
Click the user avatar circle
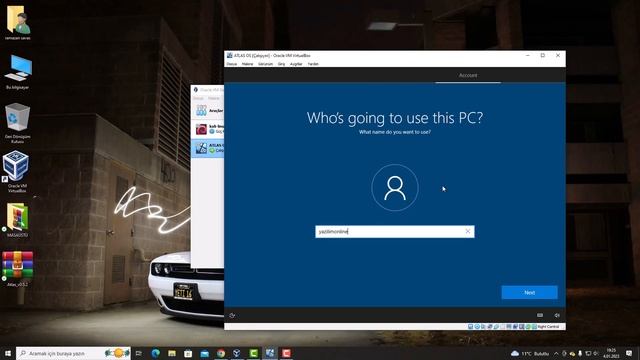pos(395,187)
